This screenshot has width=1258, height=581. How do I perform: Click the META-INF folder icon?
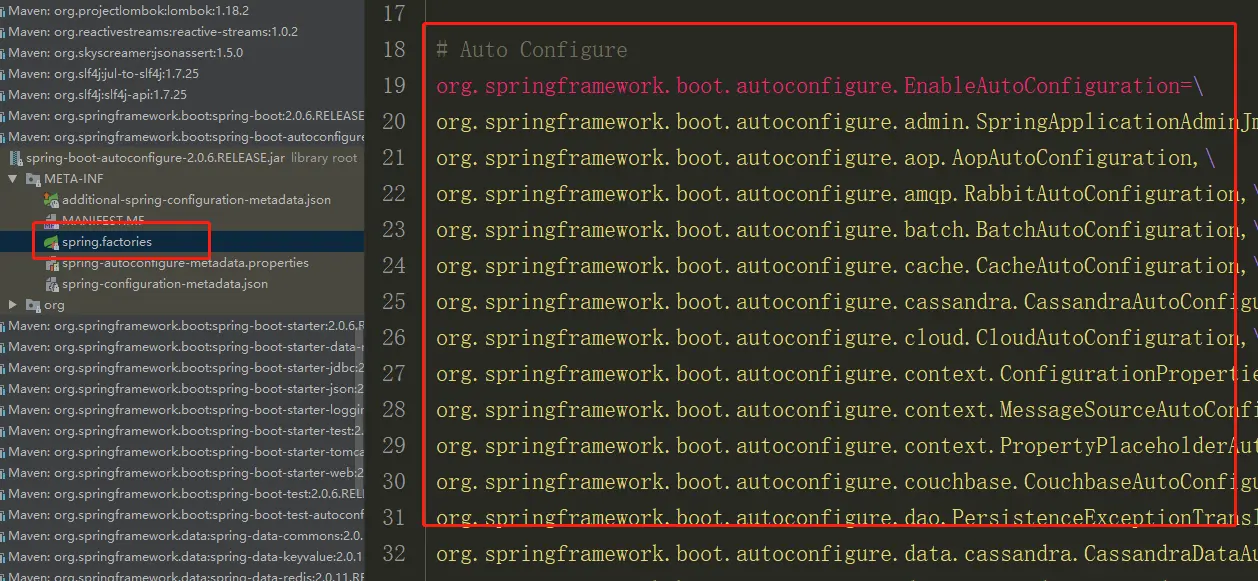click(x=33, y=179)
